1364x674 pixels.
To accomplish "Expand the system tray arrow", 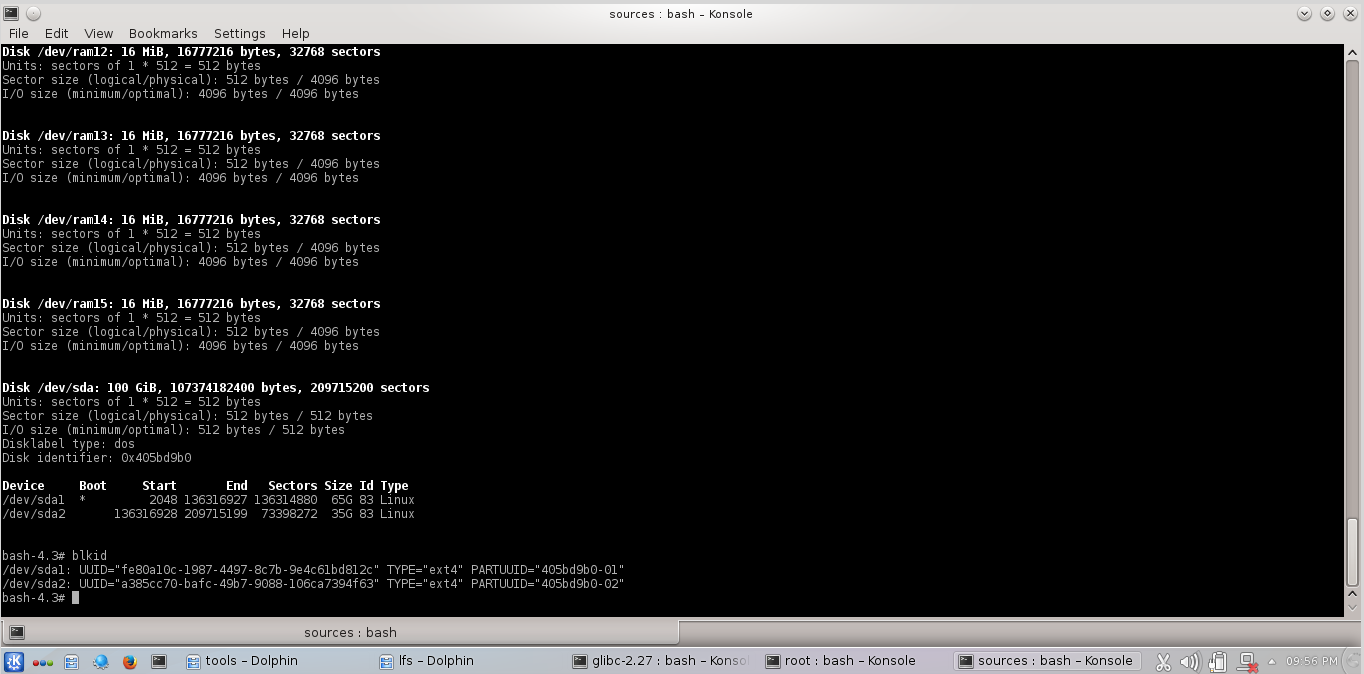I will (1273, 661).
